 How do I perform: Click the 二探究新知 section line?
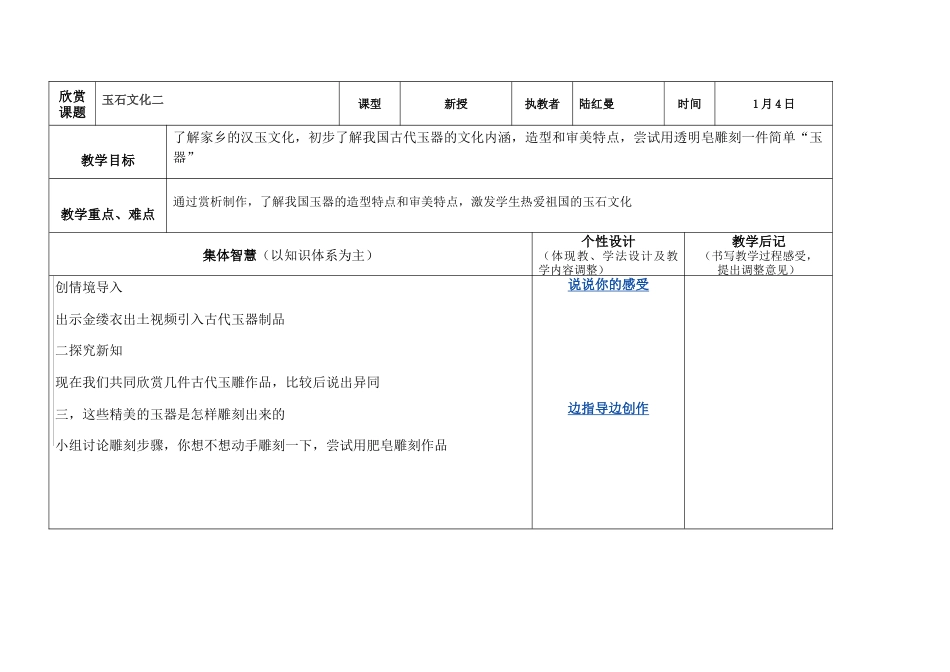[x=90, y=350]
